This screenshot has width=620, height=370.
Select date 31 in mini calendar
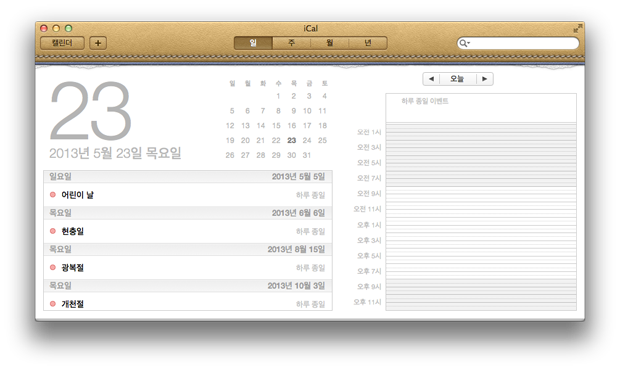click(307, 155)
